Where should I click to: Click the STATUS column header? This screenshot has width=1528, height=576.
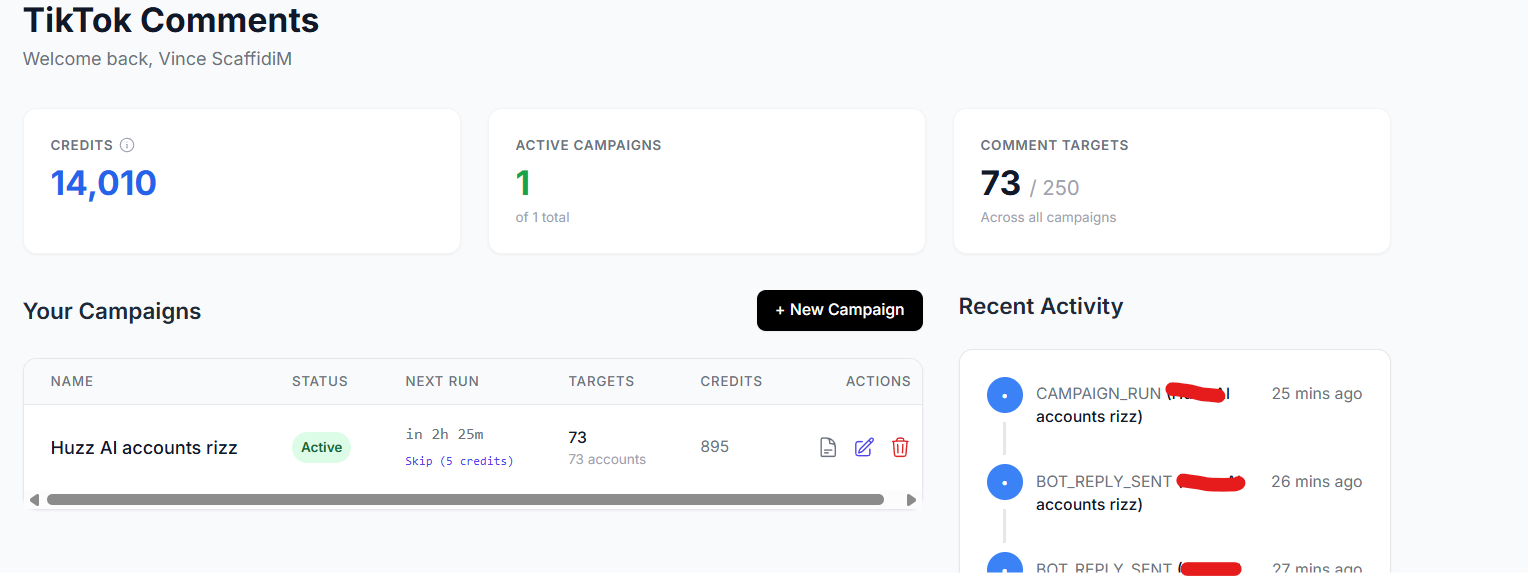[320, 381]
